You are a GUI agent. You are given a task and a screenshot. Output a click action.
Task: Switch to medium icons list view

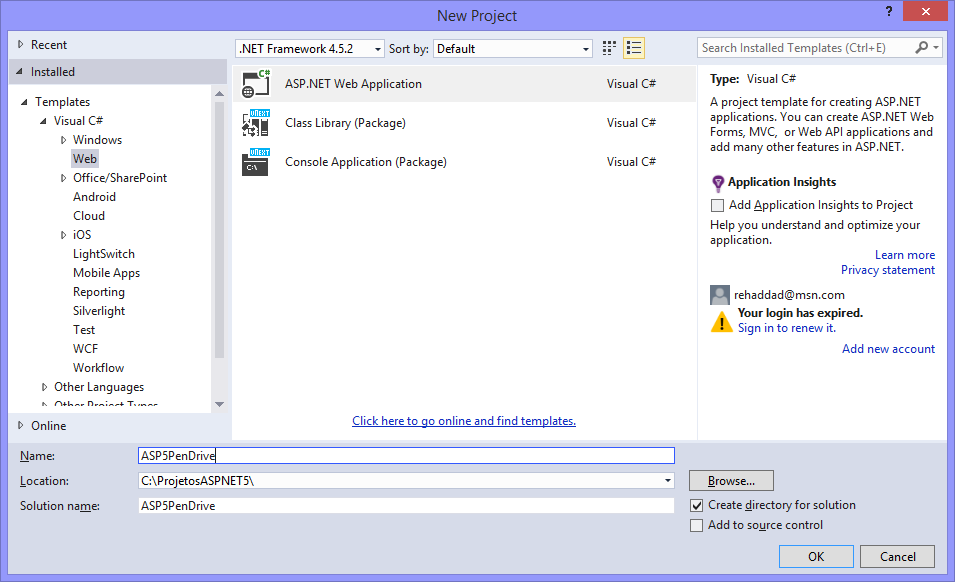point(634,48)
